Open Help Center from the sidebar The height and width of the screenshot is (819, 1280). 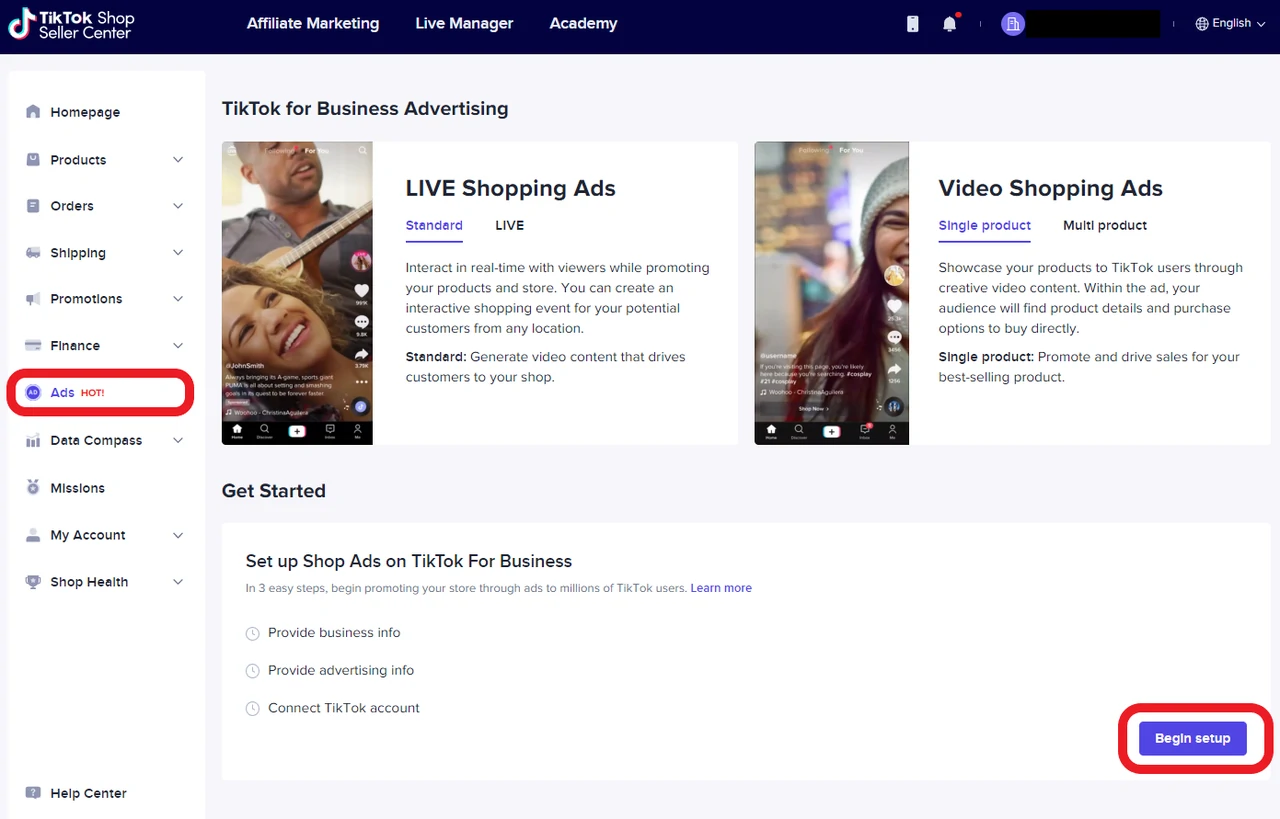pos(88,793)
